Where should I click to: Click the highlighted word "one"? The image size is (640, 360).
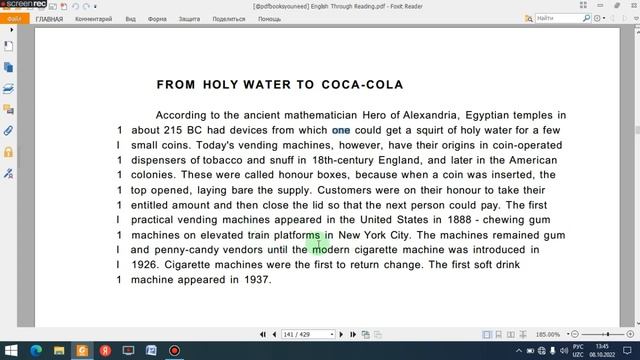[341, 130]
